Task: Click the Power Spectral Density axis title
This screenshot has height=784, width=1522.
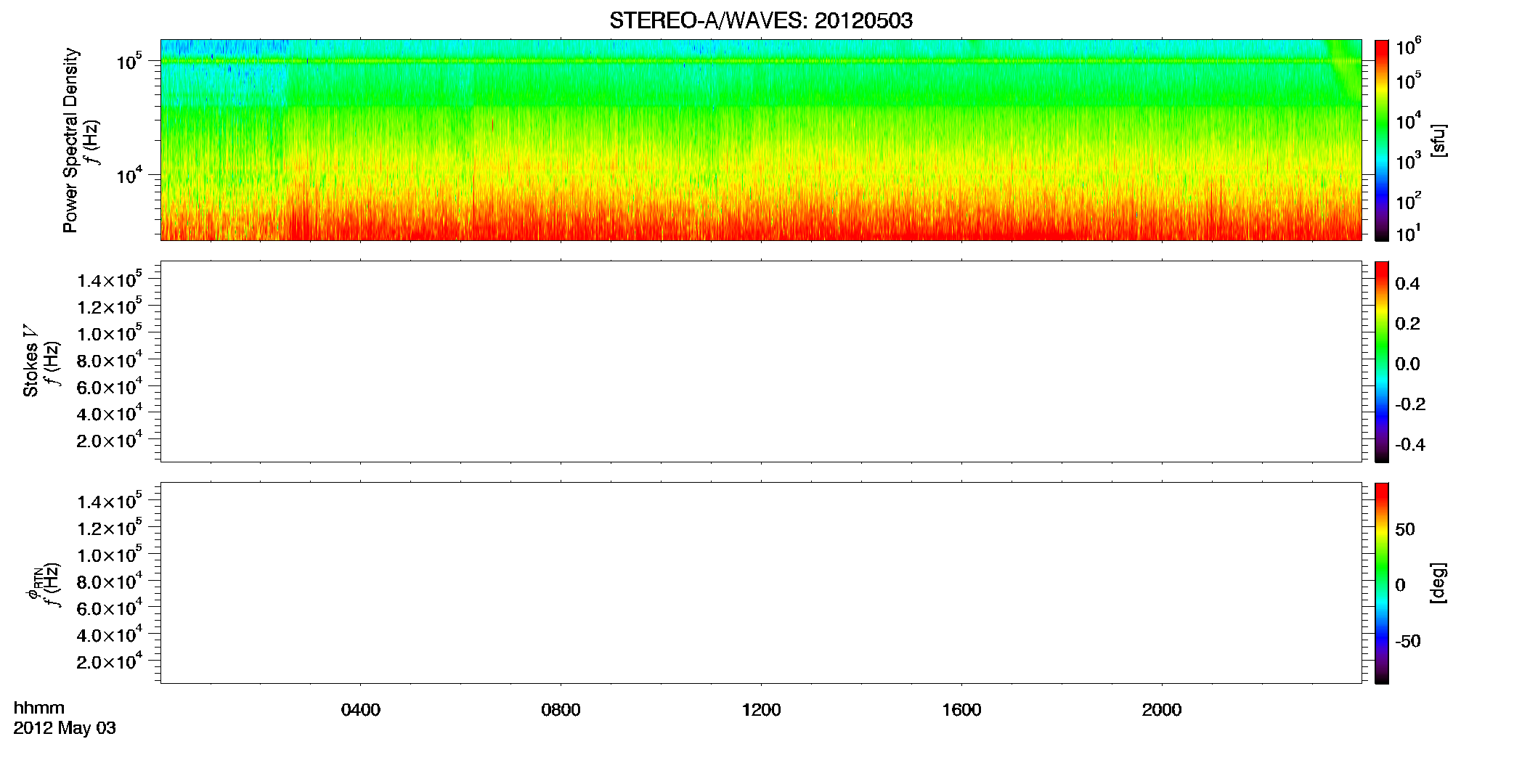Action: tap(70, 140)
